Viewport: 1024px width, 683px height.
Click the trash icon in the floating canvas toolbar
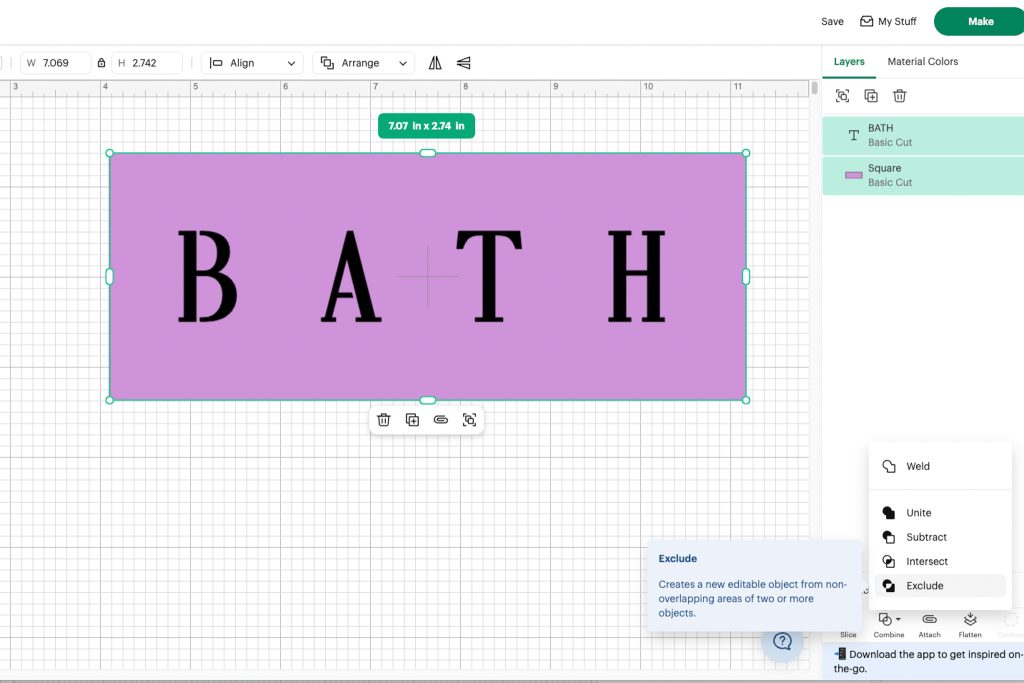(384, 419)
